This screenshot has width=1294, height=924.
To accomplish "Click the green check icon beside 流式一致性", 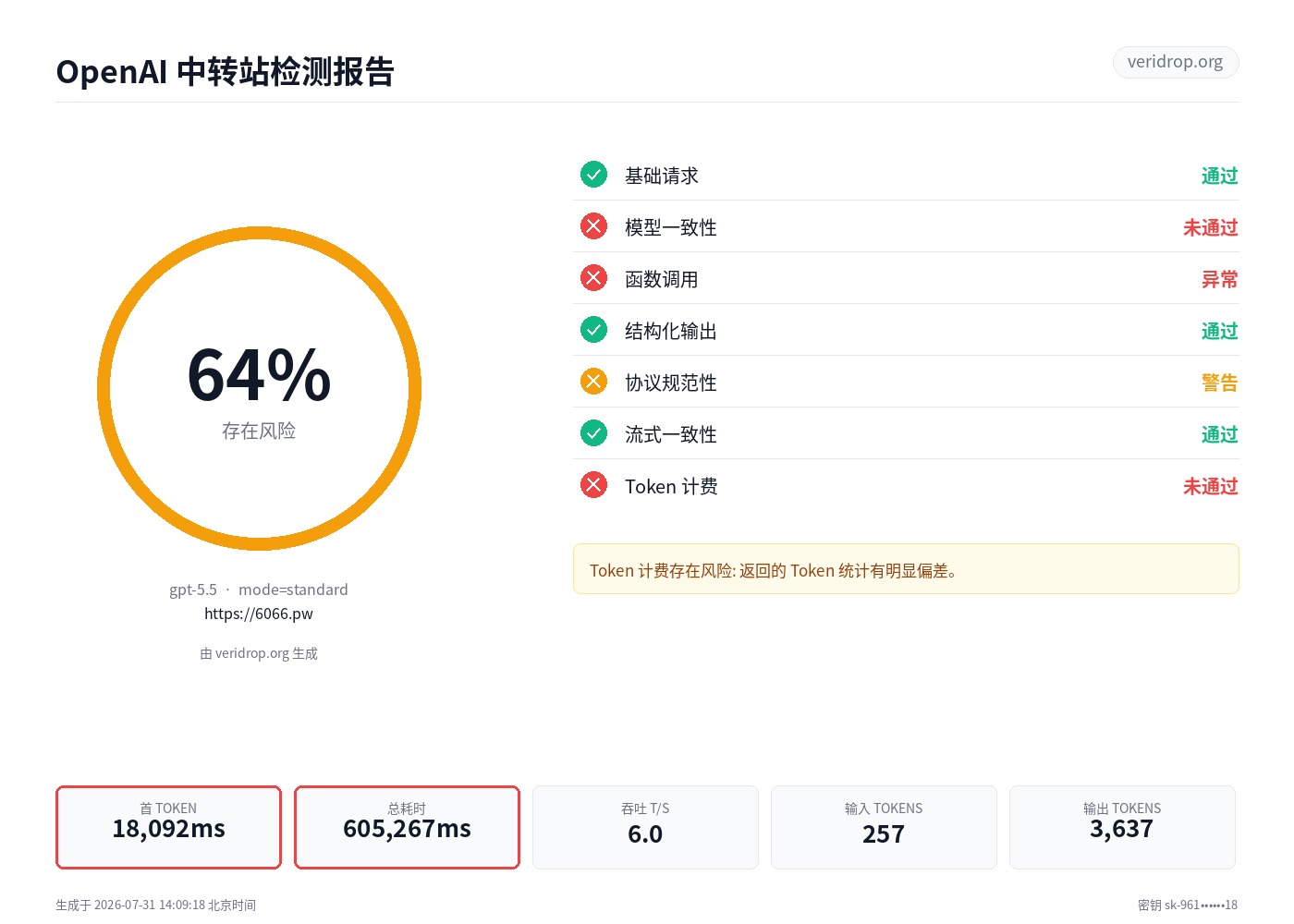I will point(593,433).
